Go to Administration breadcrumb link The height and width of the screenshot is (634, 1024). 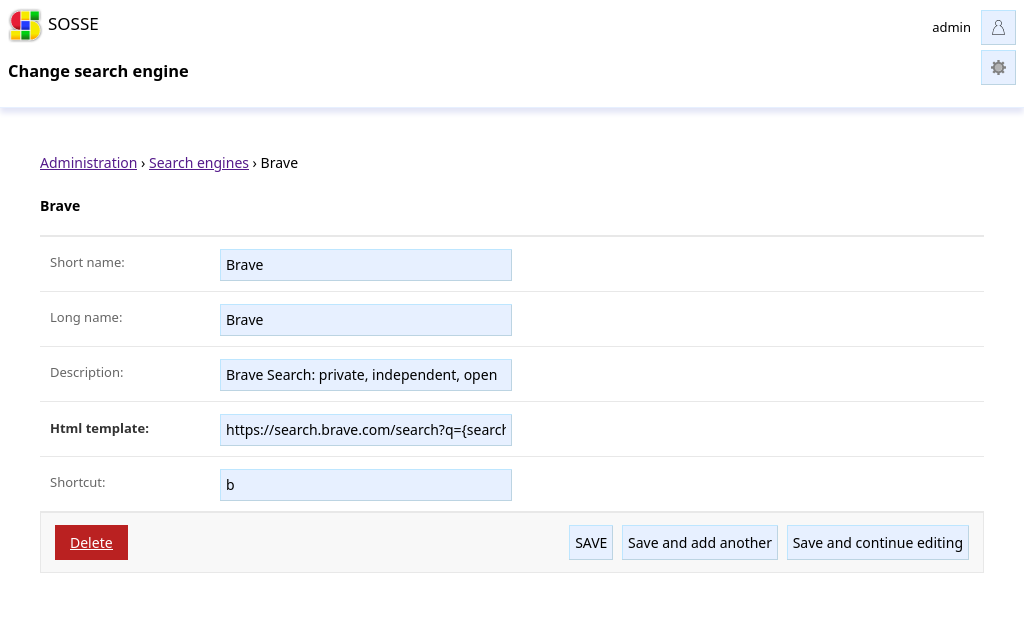88,163
